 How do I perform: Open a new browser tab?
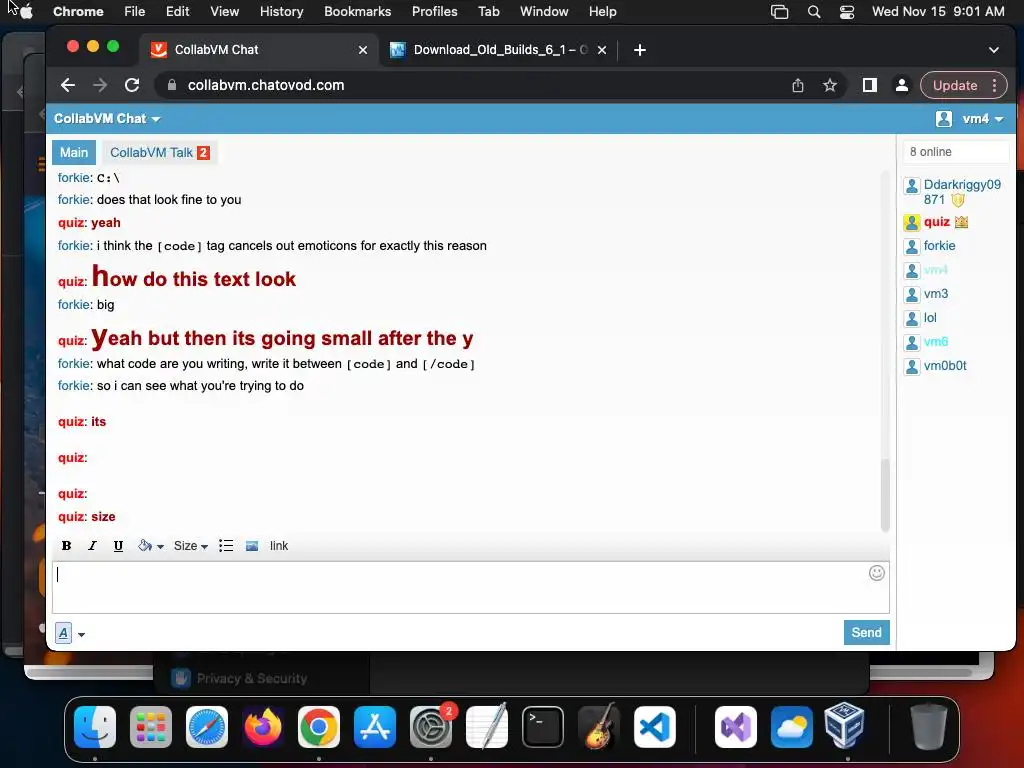coord(639,50)
